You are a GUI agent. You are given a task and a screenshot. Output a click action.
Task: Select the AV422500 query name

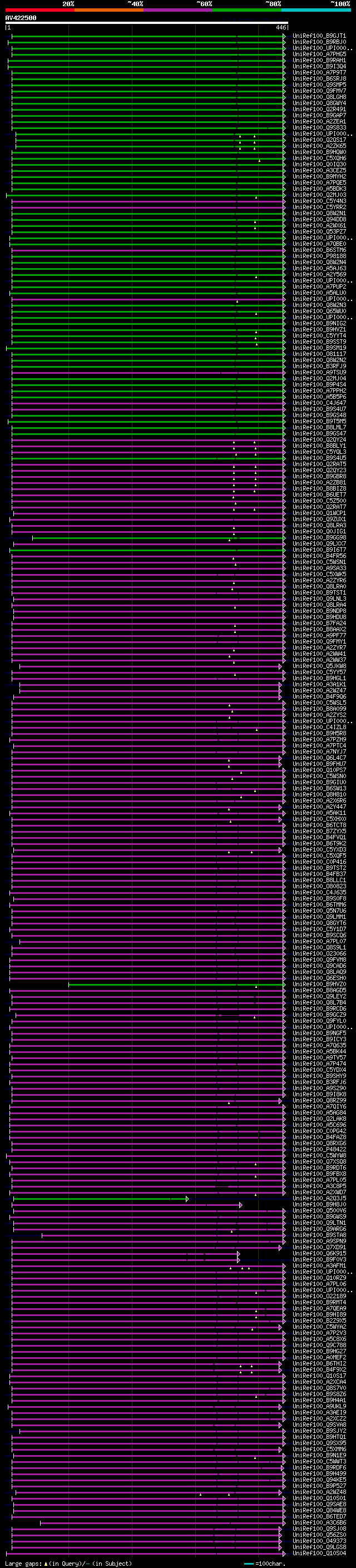[x=21, y=18]
